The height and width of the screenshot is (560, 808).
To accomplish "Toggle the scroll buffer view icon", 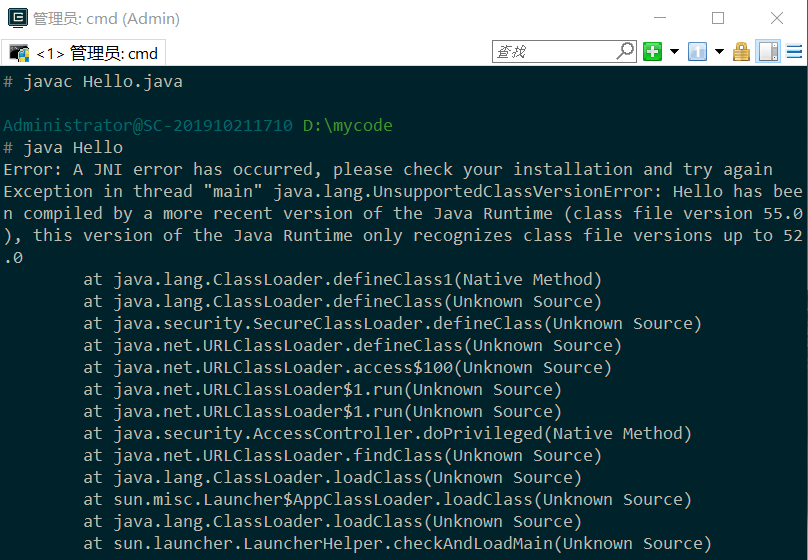I will [x=768, y=52].
